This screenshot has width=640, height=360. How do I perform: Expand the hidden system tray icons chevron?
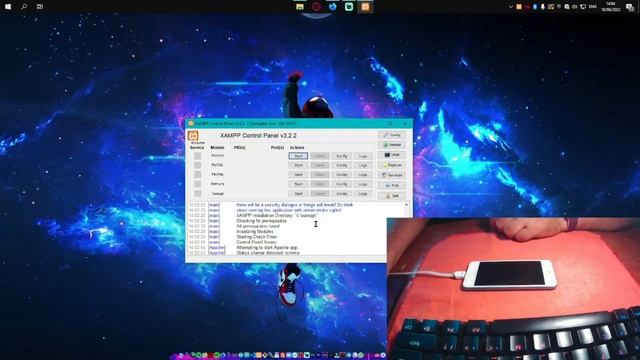(x=510, y=7)
